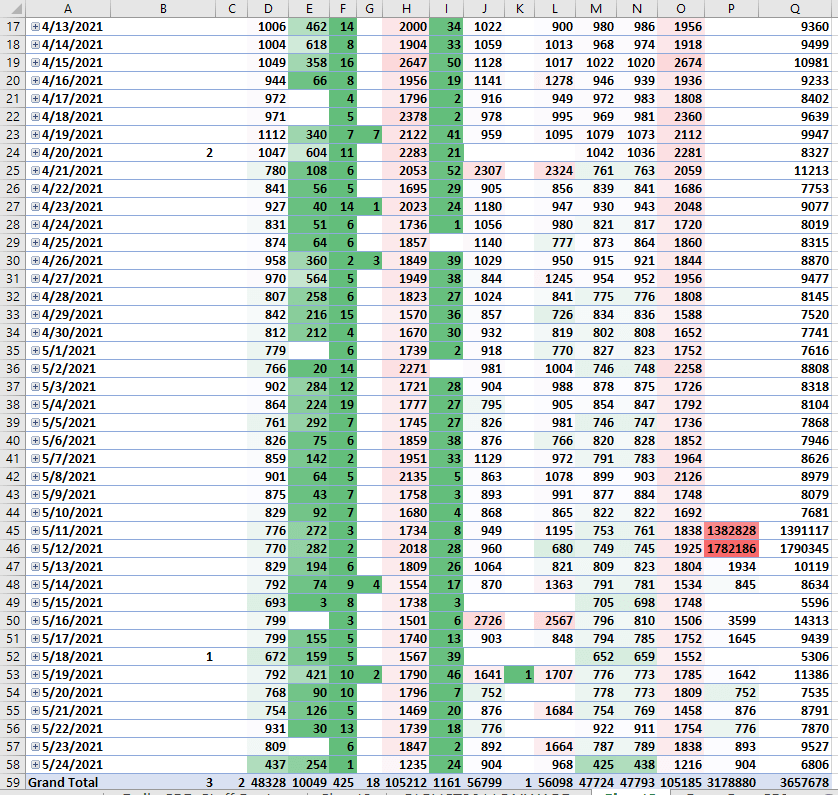Click the plus icon beside 5/24/2021

36,763
